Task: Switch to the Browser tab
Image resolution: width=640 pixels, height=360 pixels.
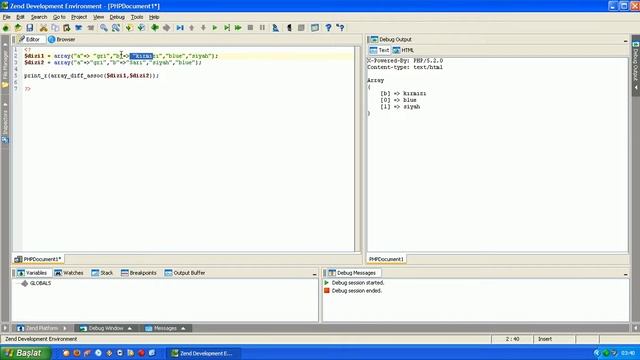Action: (62, 40)
